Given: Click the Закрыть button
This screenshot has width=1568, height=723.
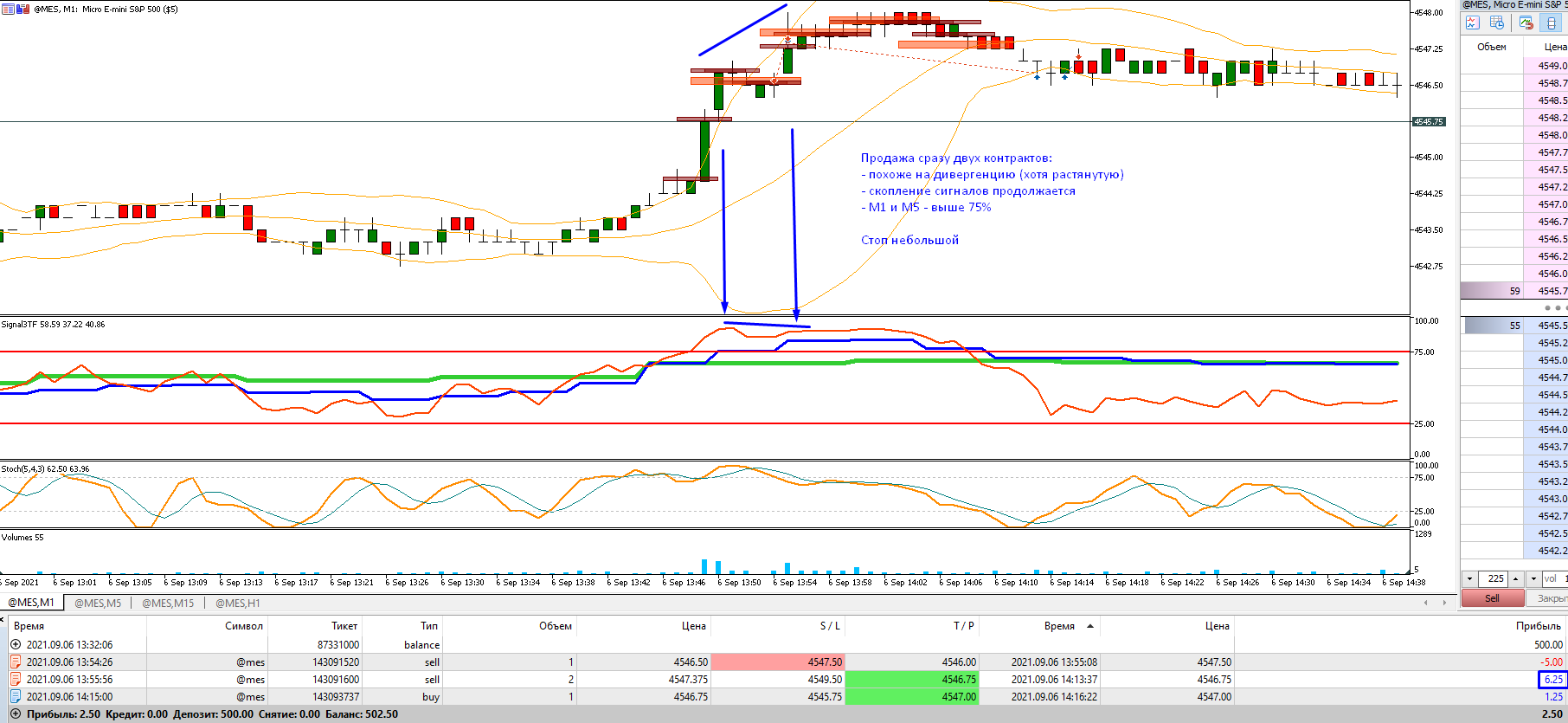Looking at the screenshot, I should pyautogui.click(x=1548, y=597).
